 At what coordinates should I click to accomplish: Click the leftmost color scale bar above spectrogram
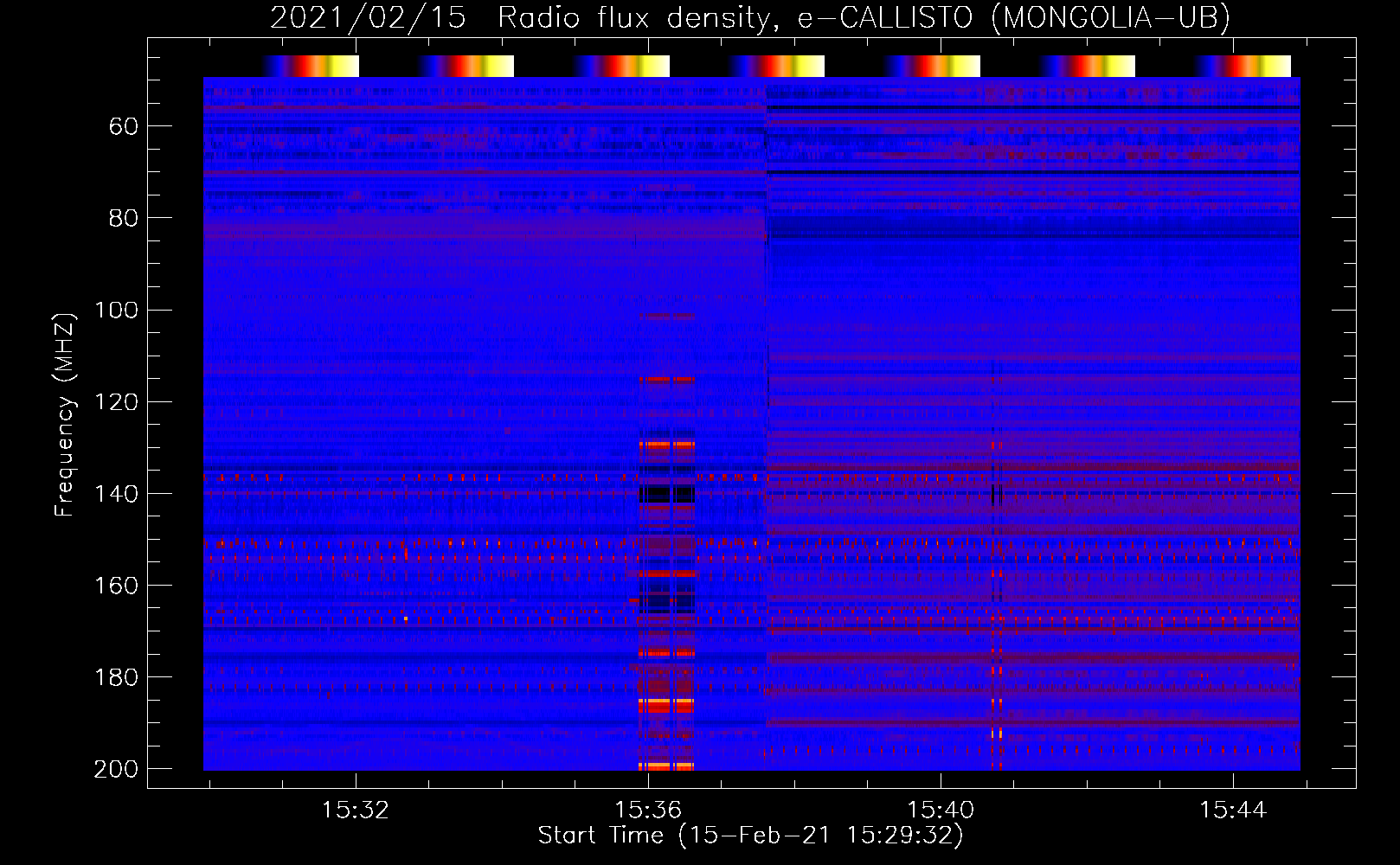pos(311,66)
